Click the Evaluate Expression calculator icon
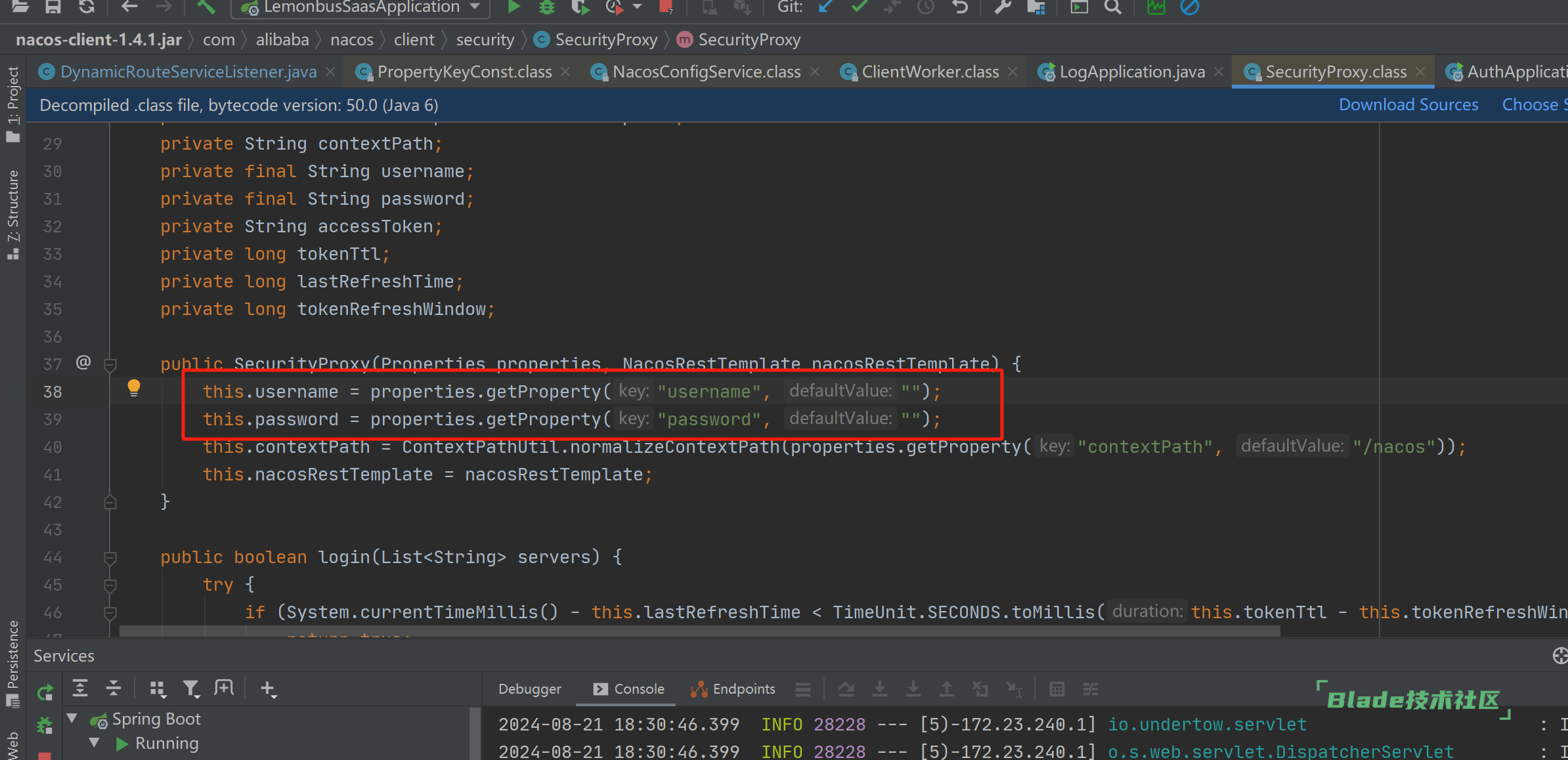This screenshot has width=1568, height=760. point(1056,689)
